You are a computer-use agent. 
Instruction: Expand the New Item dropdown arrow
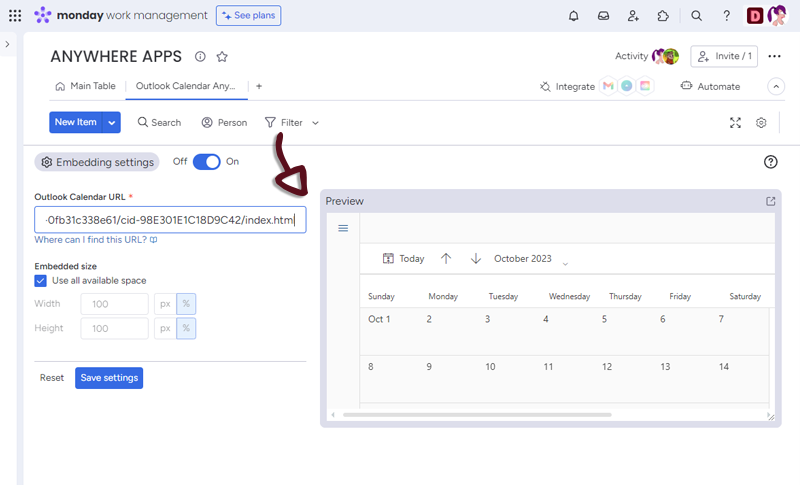(112, 122)
